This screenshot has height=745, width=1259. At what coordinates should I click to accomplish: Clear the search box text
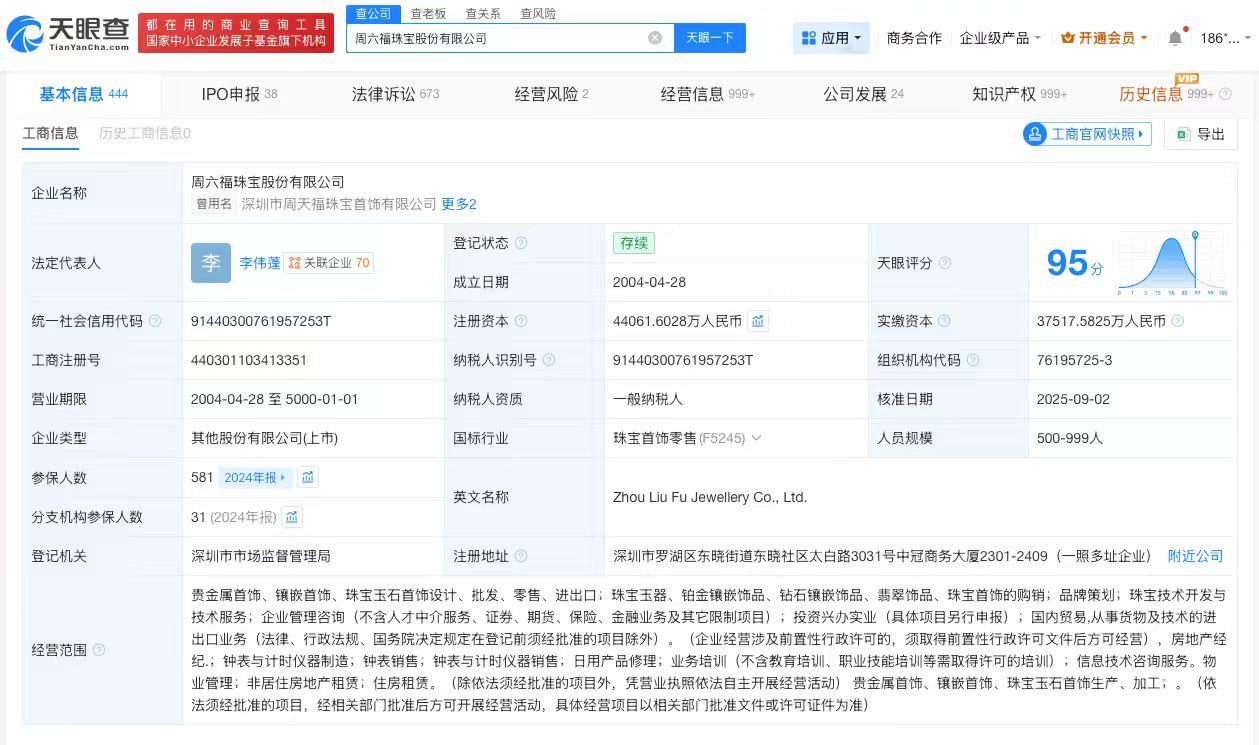[655, 38]
